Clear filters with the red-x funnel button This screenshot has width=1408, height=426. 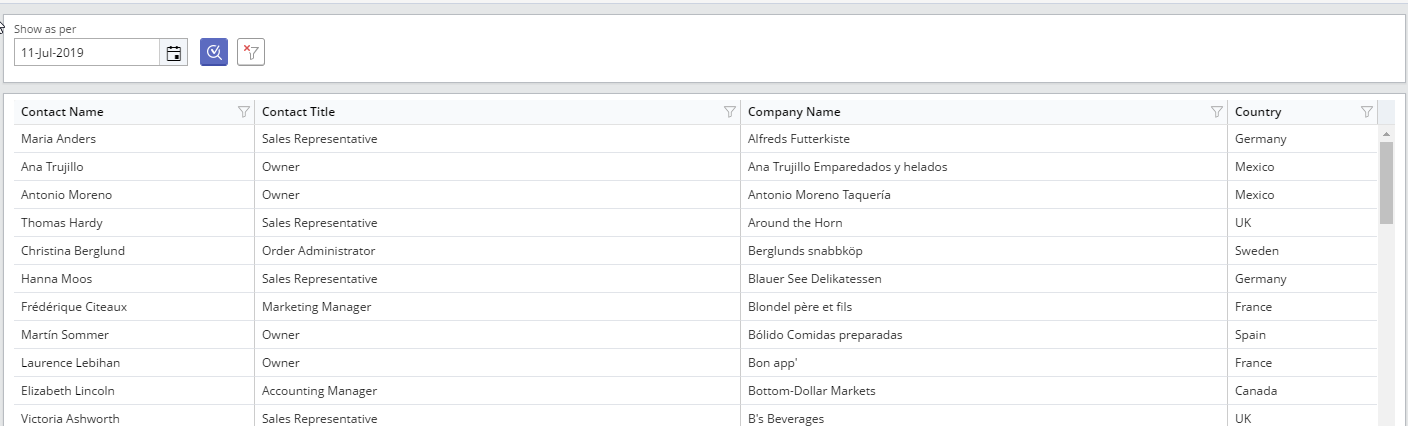251,53
